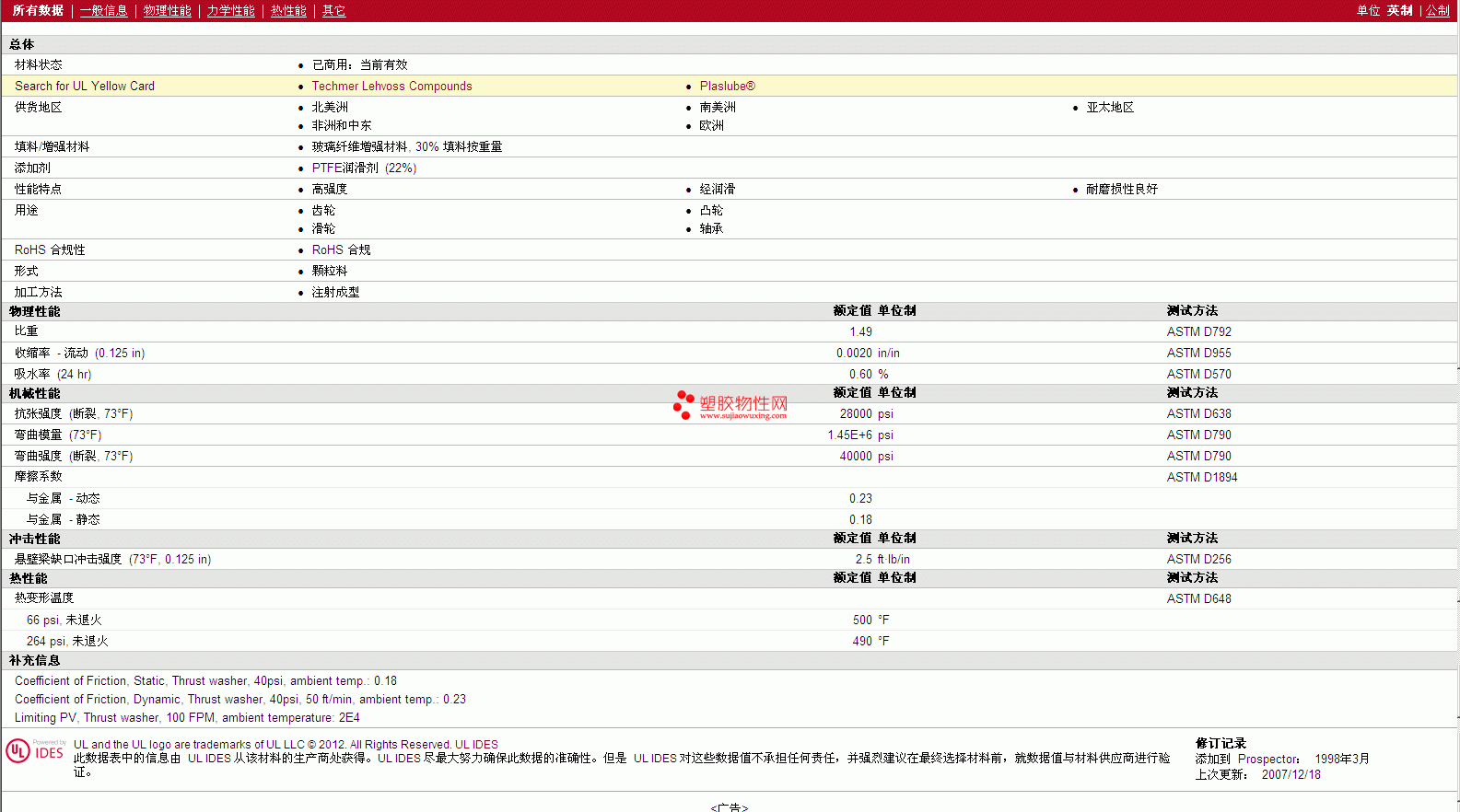Select 英制 unit option
1460x812 pixels.
[1400, 11]
